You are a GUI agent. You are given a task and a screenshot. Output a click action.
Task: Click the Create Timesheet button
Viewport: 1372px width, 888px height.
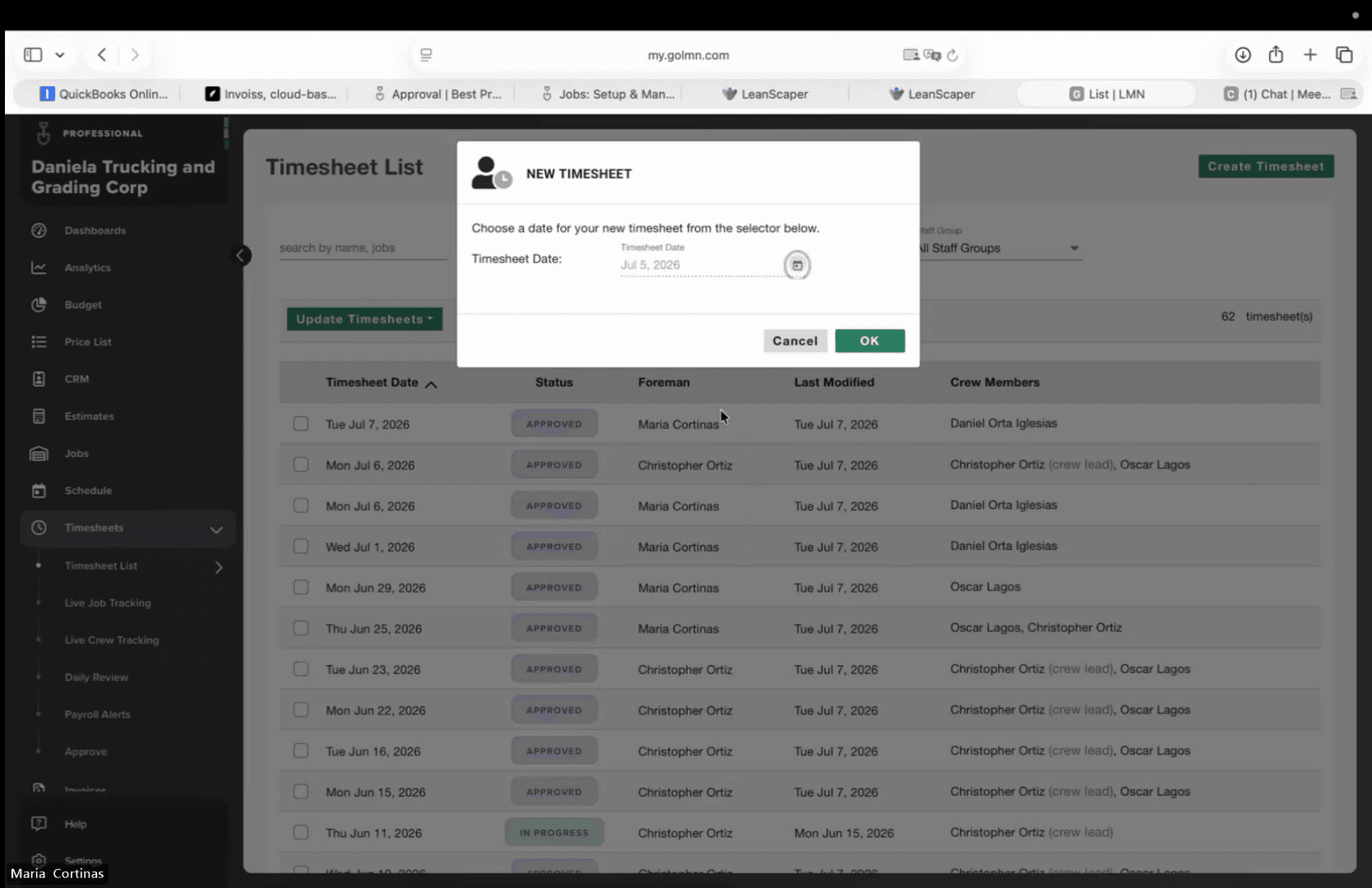click(1266, 166)
